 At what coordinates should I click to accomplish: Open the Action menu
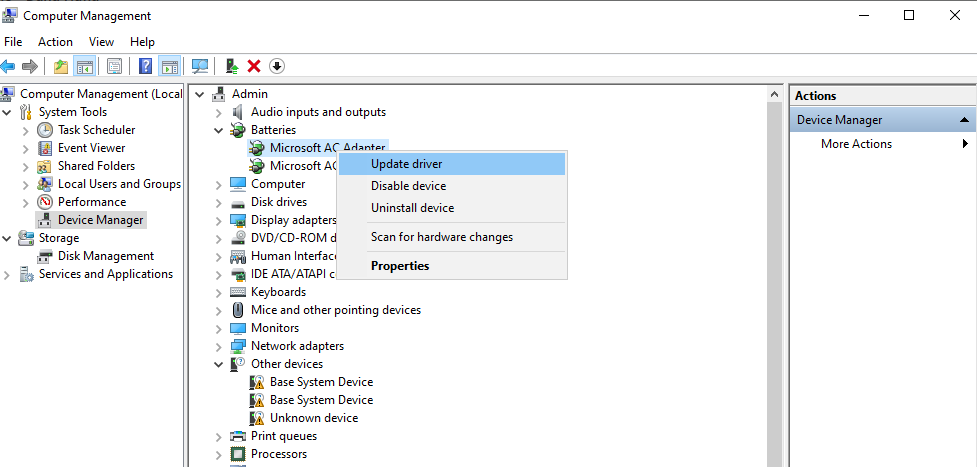tap(55, 42)
